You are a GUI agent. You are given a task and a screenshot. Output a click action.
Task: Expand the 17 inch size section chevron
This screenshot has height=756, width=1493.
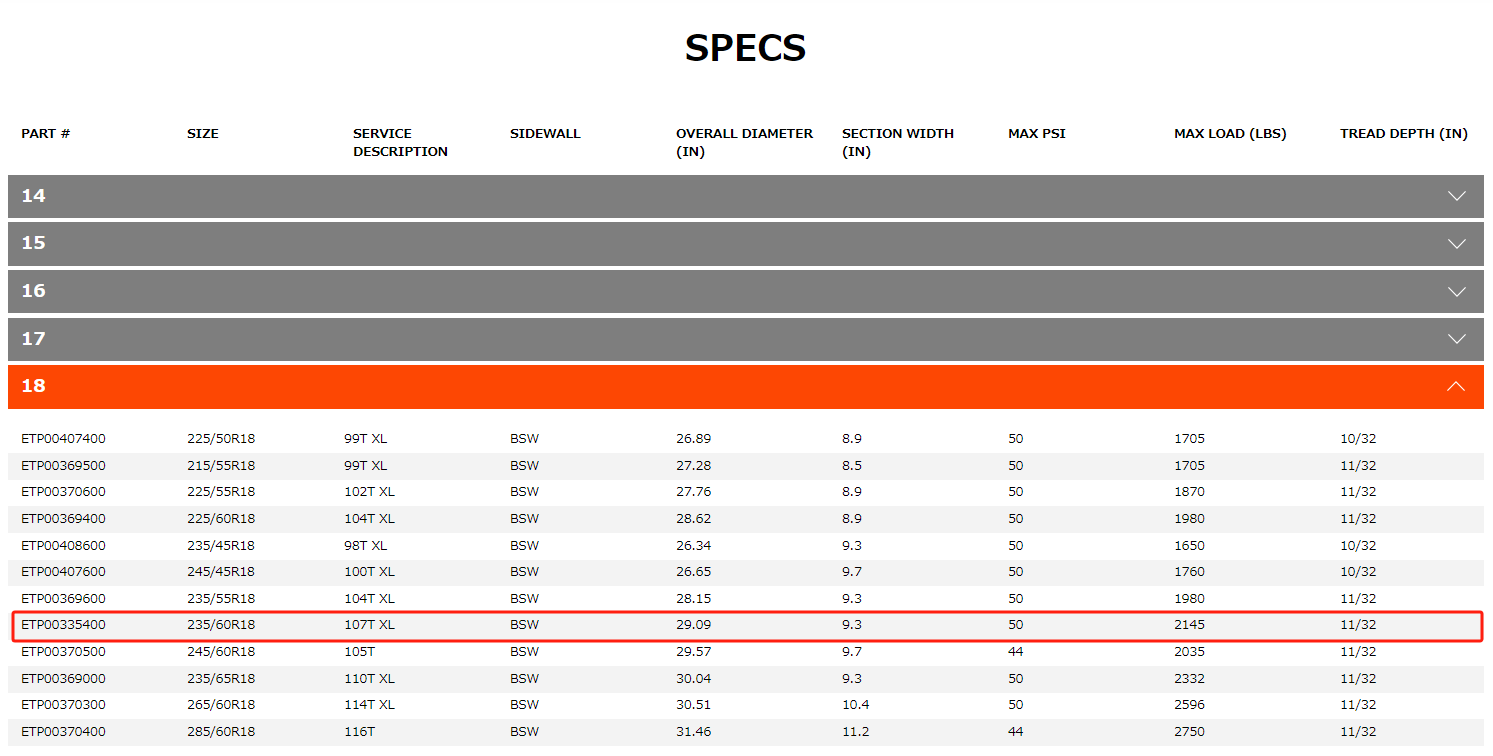(x=1456, y=339)
